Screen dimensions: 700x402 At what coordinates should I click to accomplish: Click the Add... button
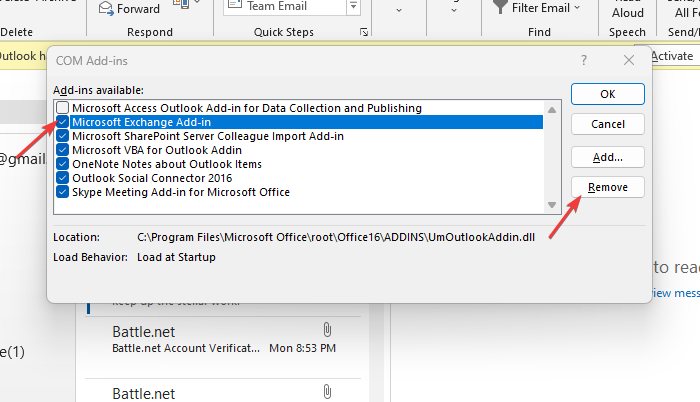click(x=608, y=157)
